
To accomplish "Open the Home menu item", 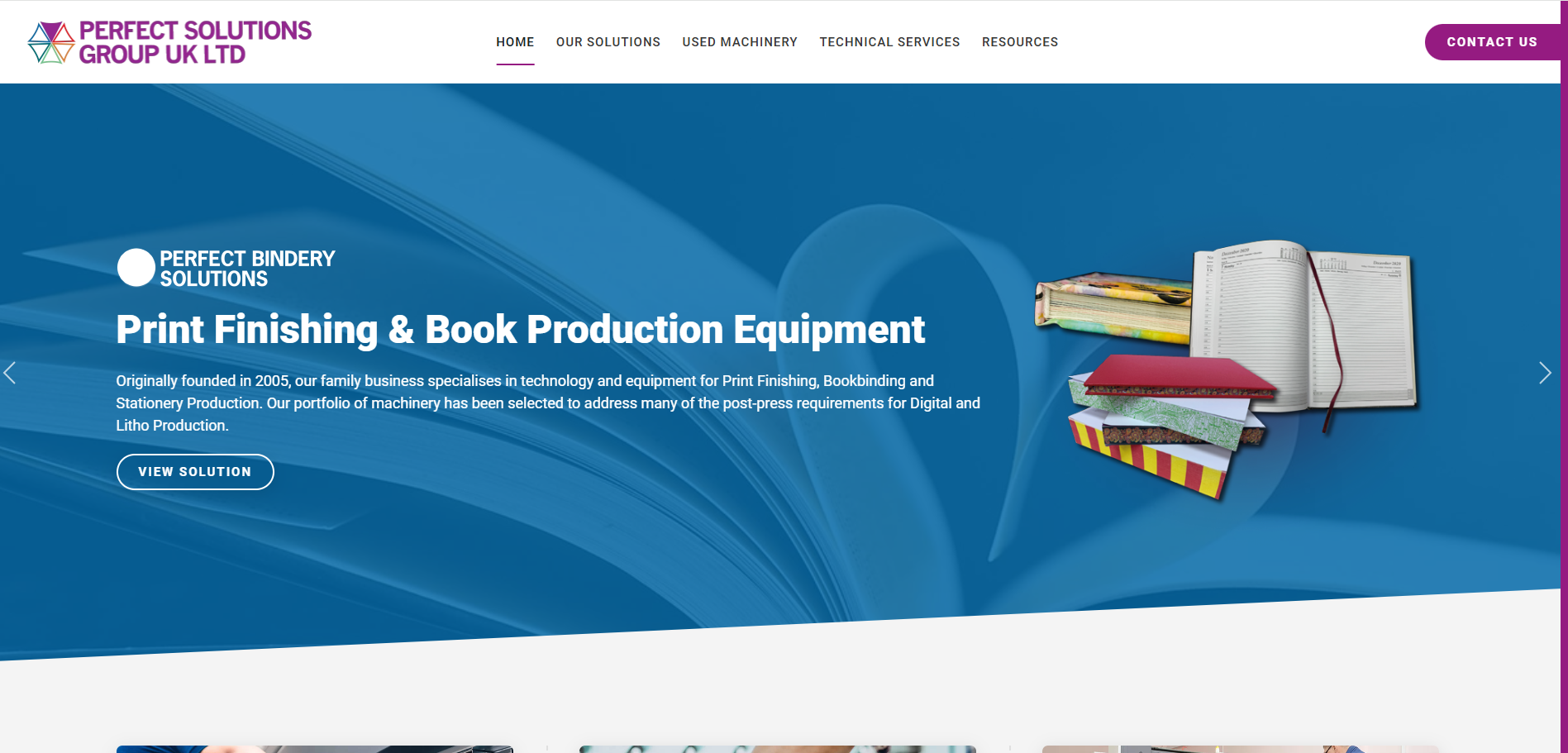I will [515, 42].
